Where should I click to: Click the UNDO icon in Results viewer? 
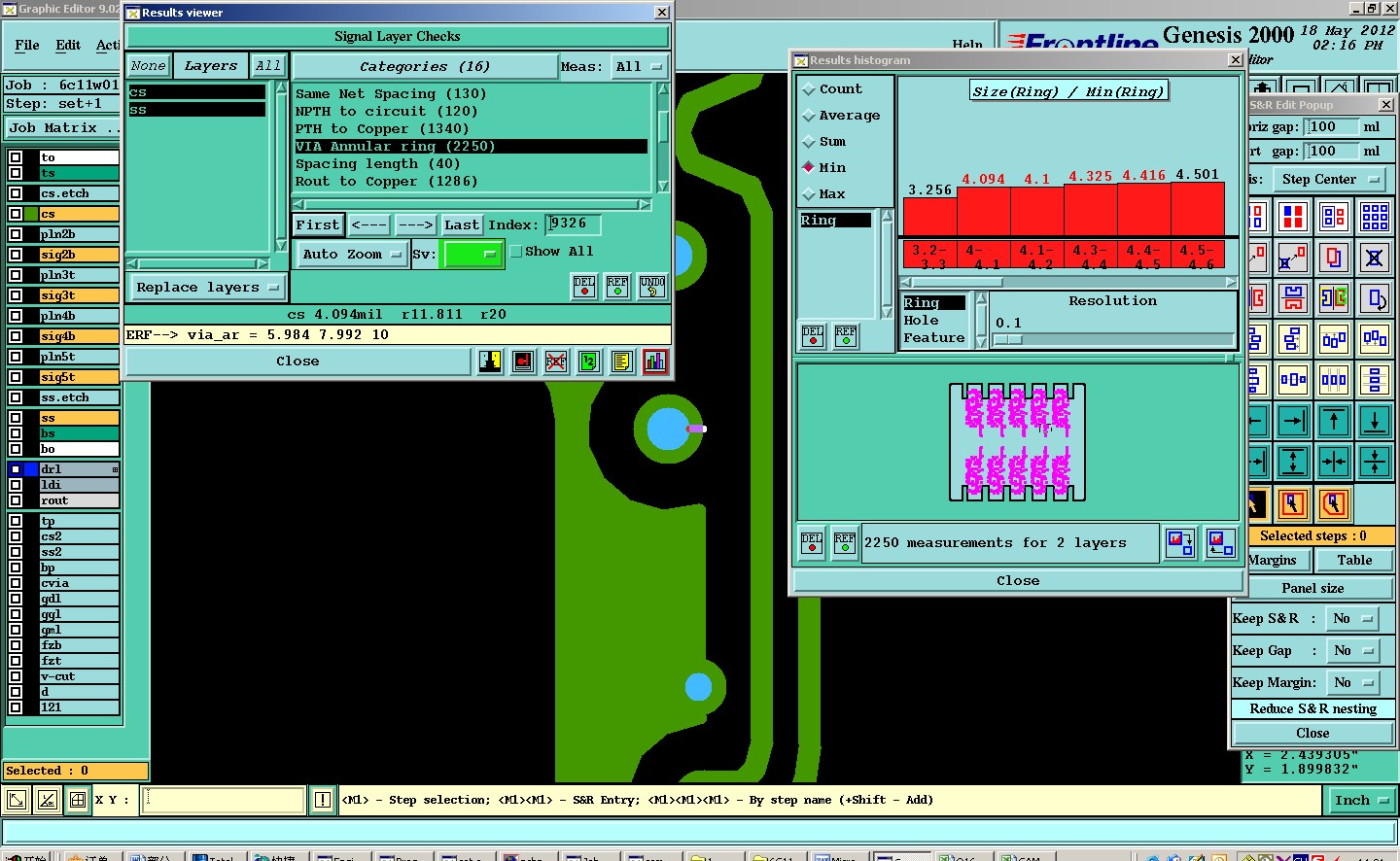[652, 287]
